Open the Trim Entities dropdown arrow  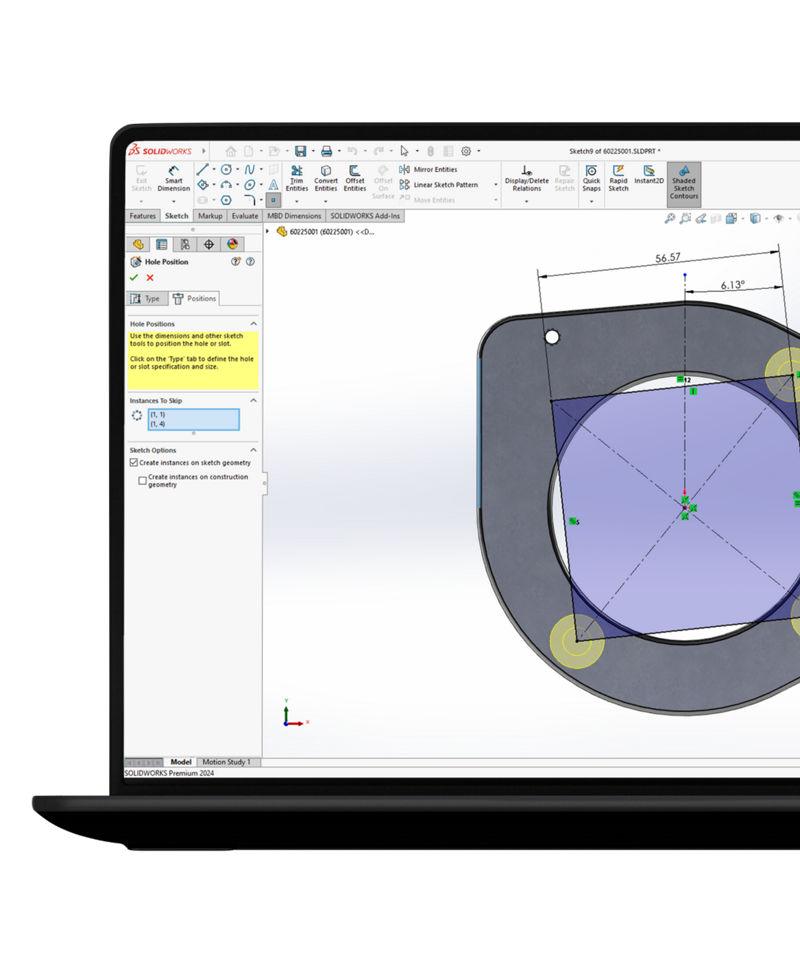[297, 201]
